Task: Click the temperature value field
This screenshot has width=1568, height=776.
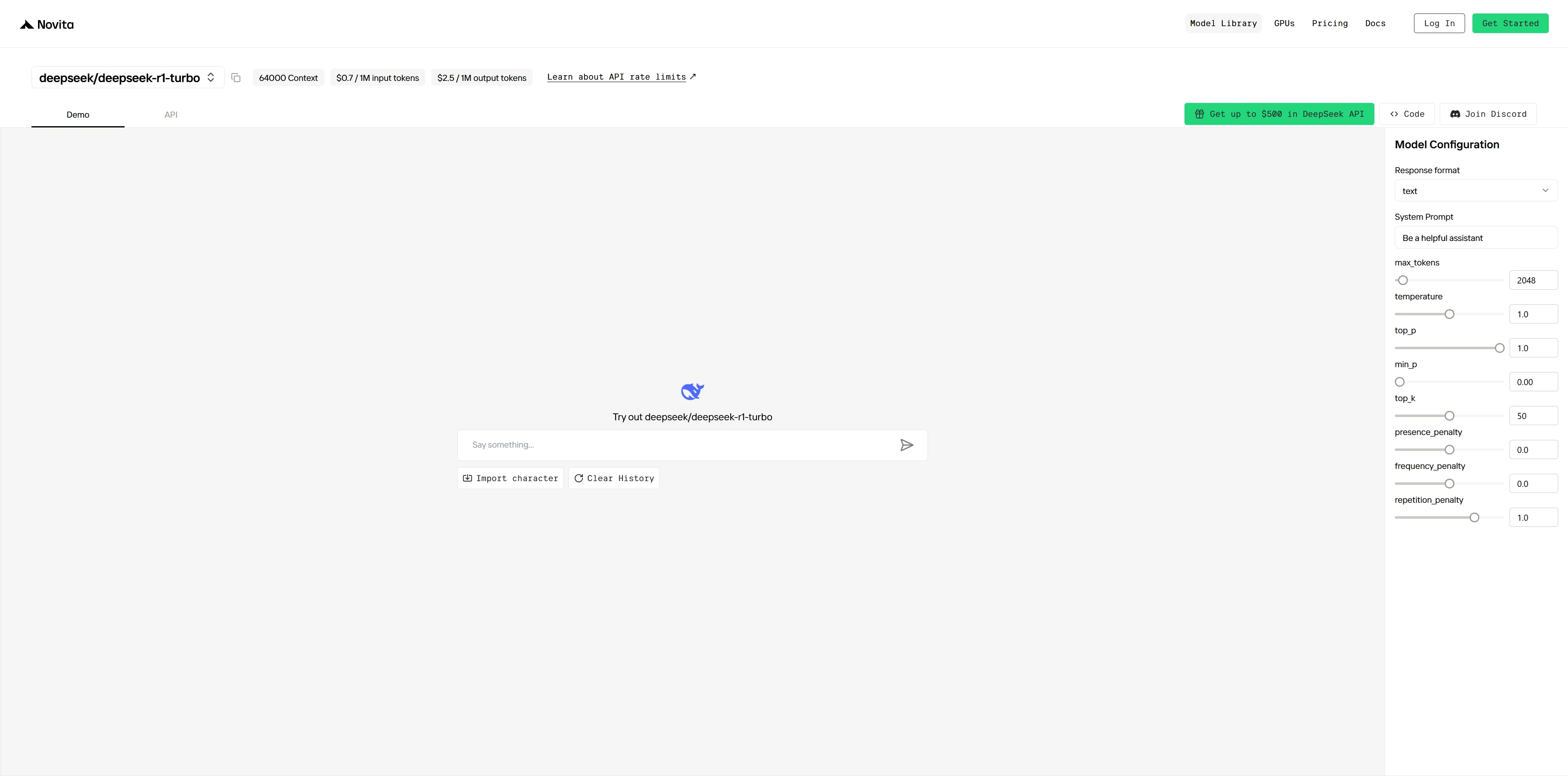Action: (1533, 314)
